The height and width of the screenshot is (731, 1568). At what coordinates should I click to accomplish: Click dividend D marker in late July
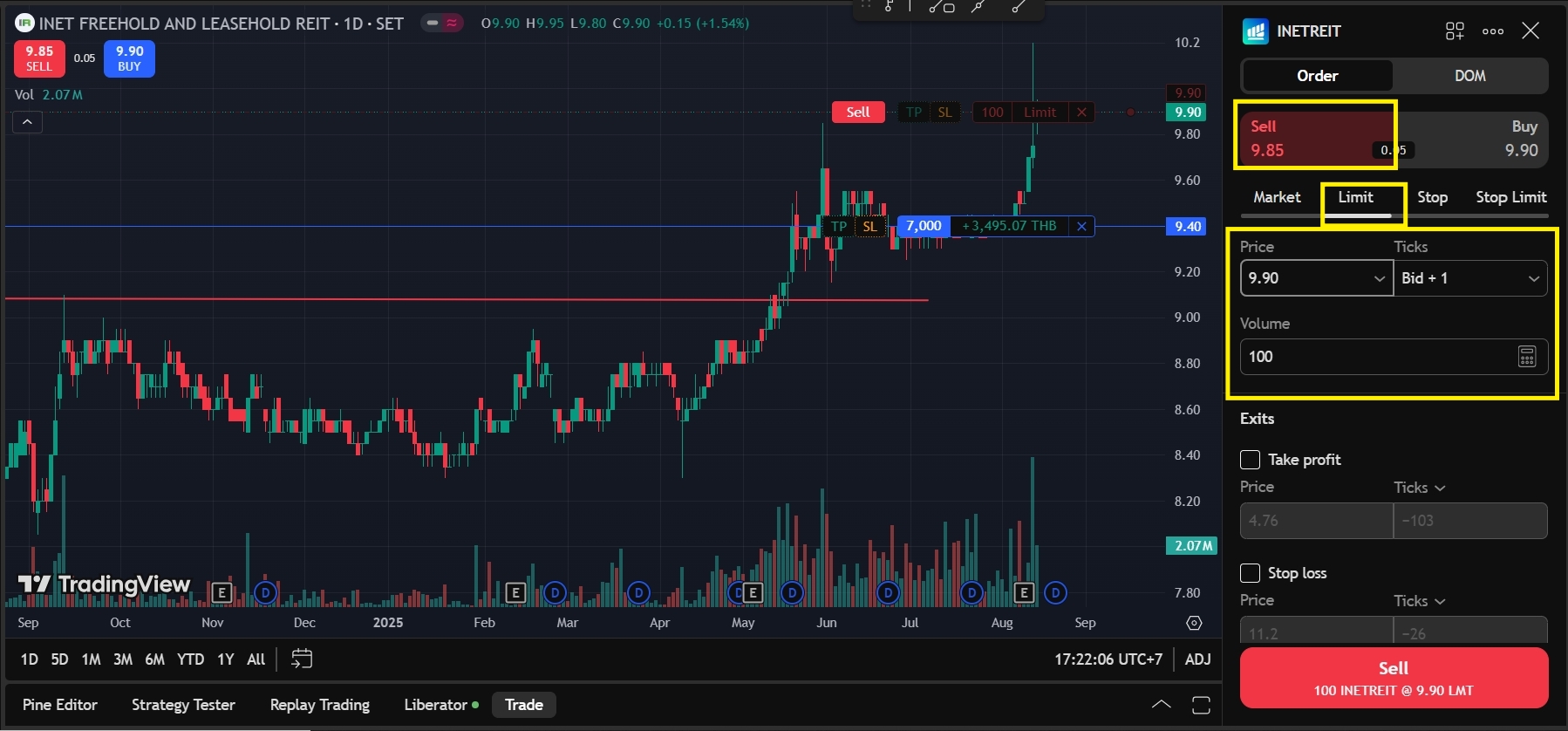pos(971,593)
